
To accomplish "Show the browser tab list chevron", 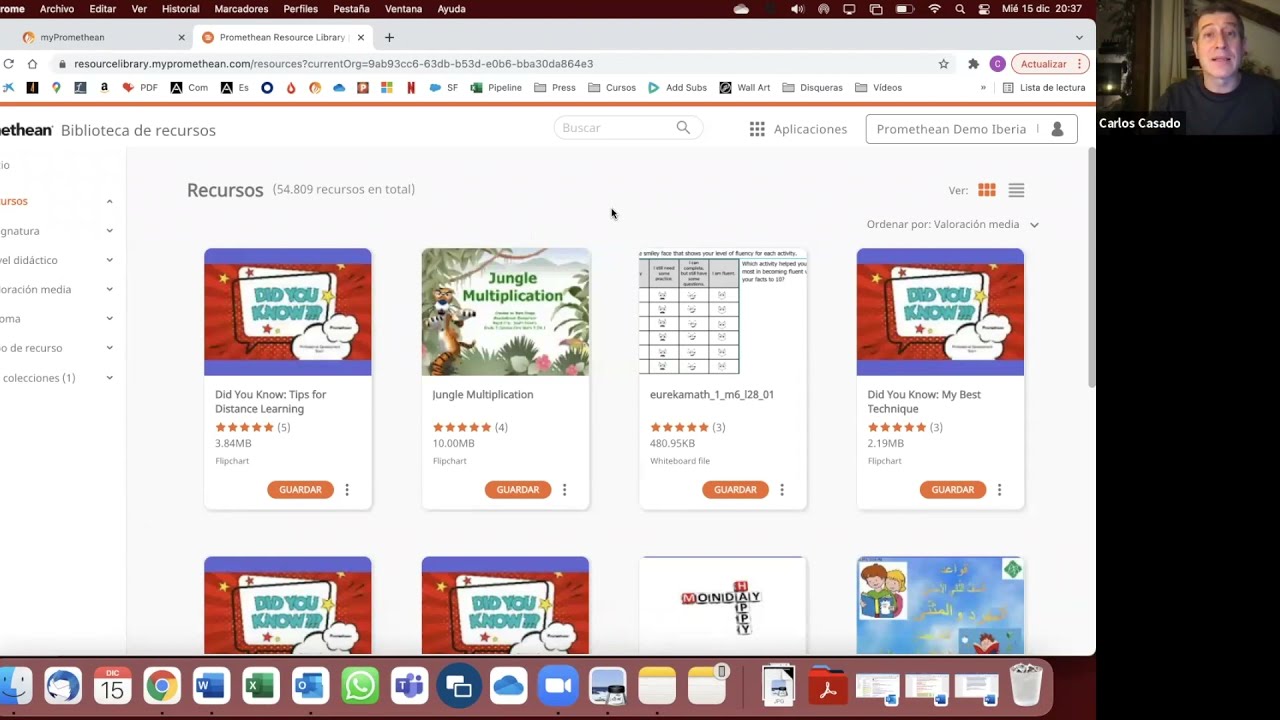I will [1079, 38].
